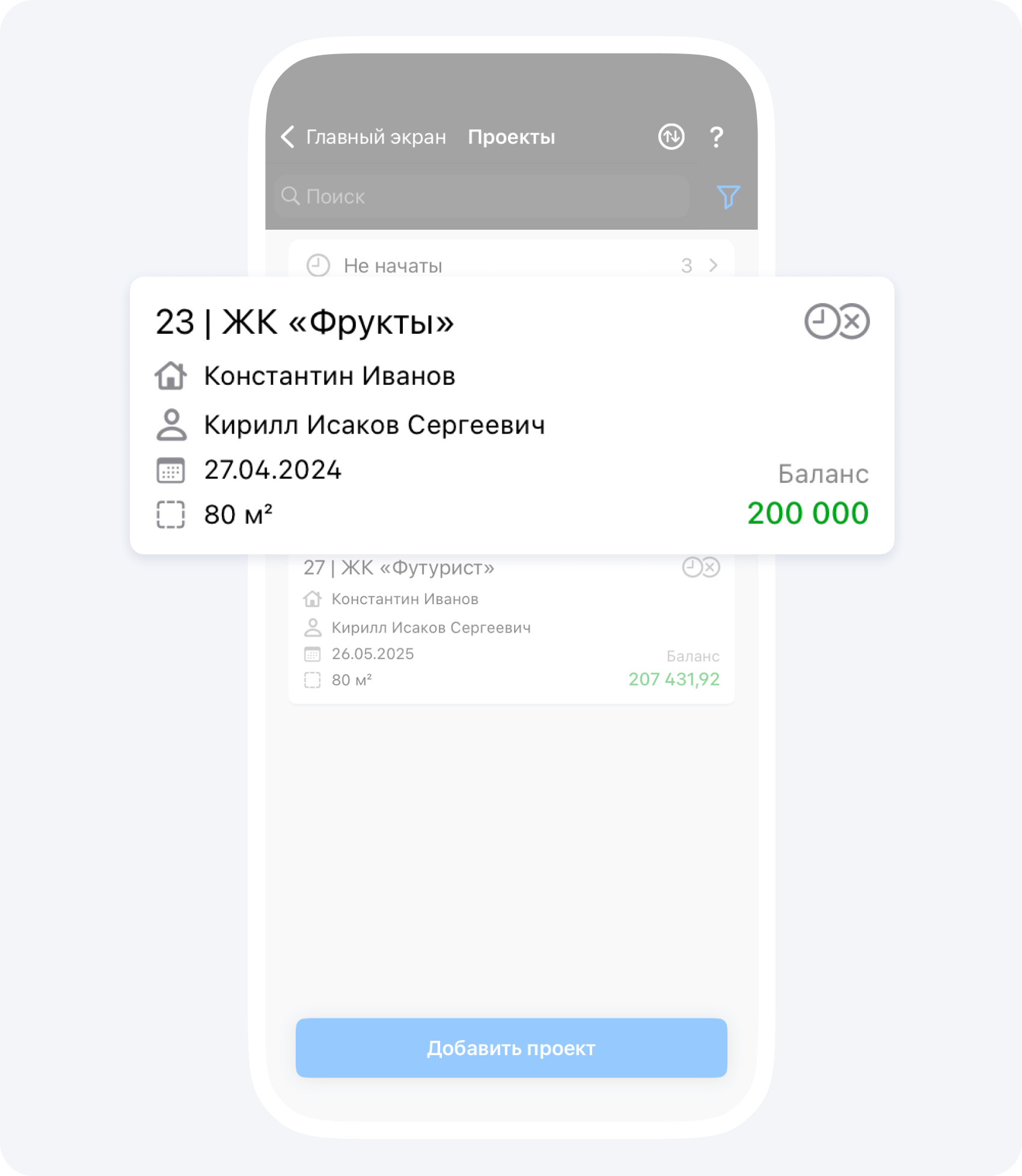Image resolution: width=1022 pixels, height=1176 pixels.
Task: Tap the cancel X icon on ЖК «Фрукты»
Action: [x=853, y=322]
